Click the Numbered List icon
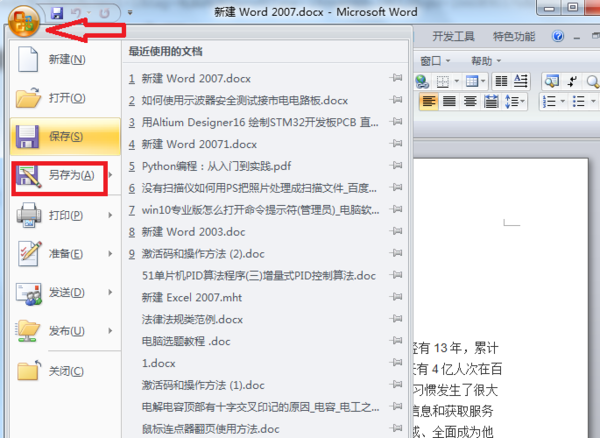The height and width of the screenshot is (438, 600). 549,101
